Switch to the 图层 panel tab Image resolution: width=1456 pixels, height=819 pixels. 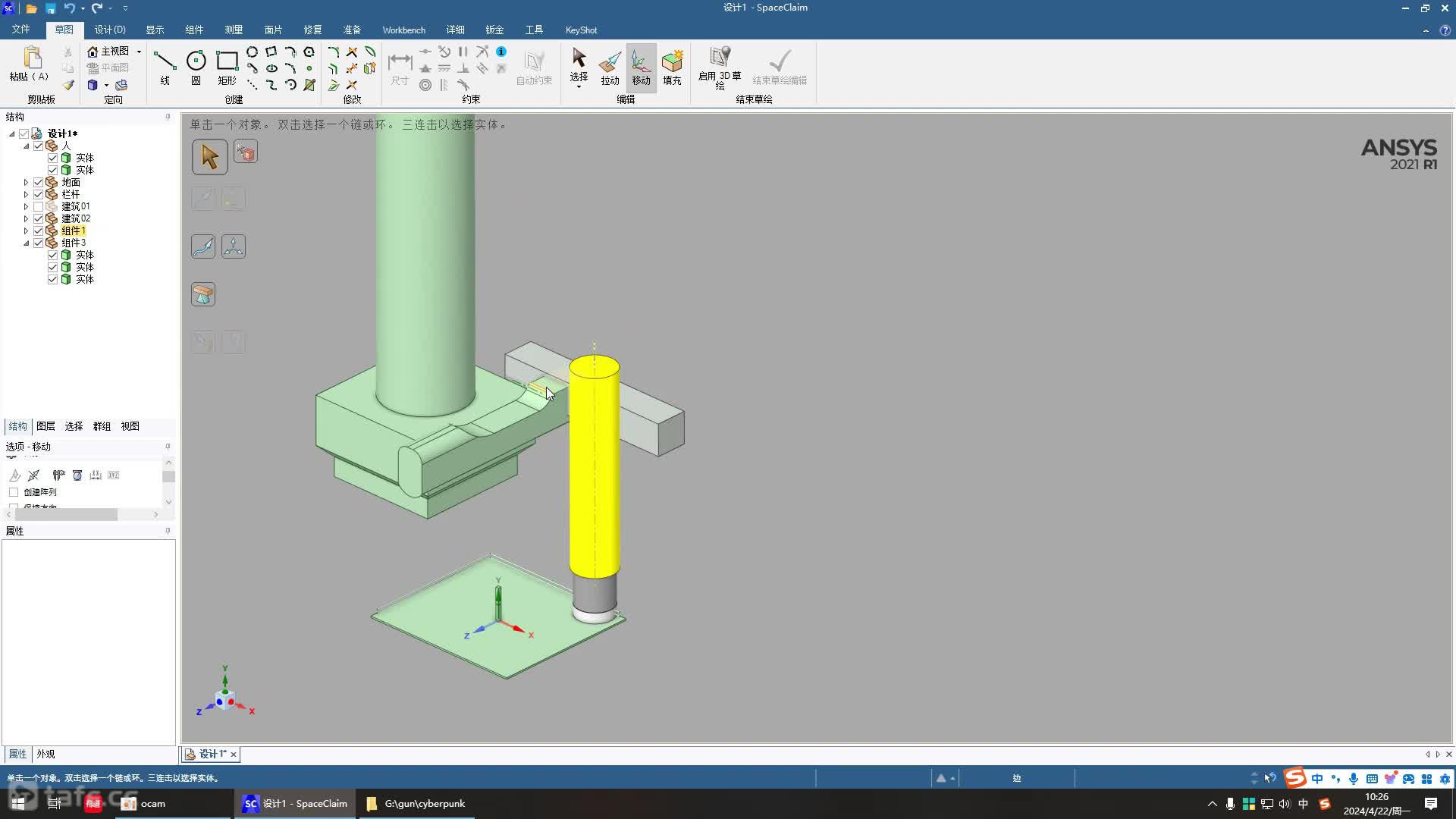pos(45,426)
